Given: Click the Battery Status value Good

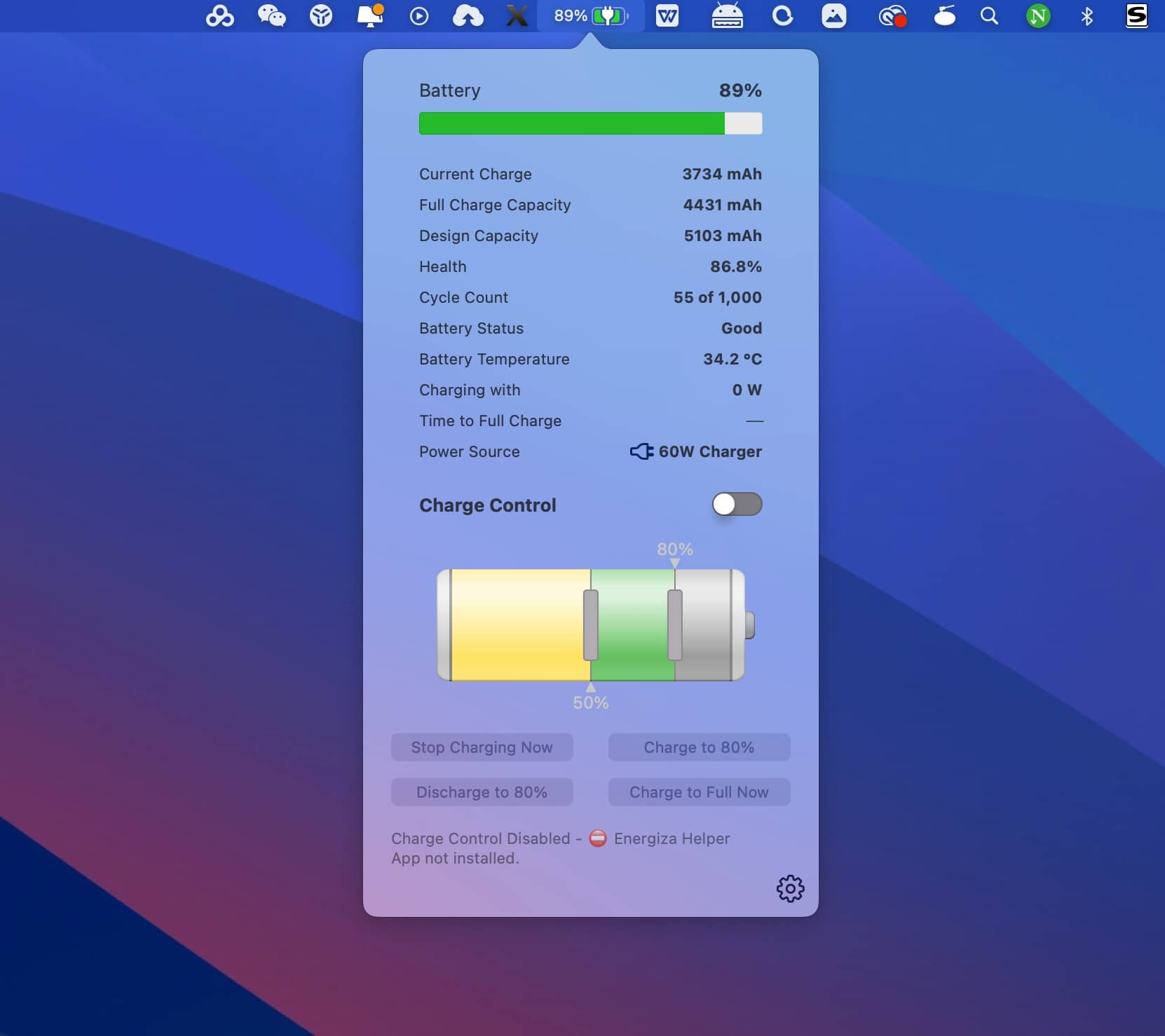Looking at the screenshot, I should point(742,328).
